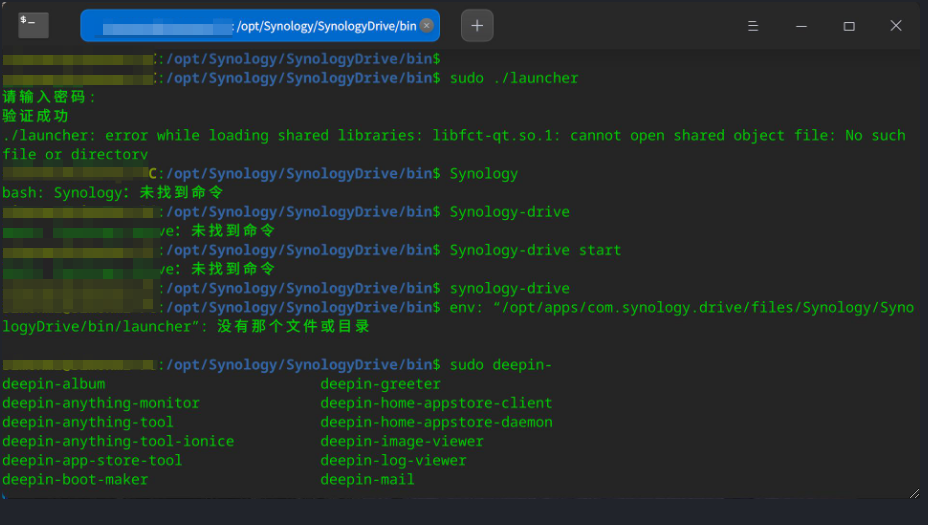Click deepin-home-appstore-client completion entry
The width and height of the screenshot is (928, 525).
(436, 403)
